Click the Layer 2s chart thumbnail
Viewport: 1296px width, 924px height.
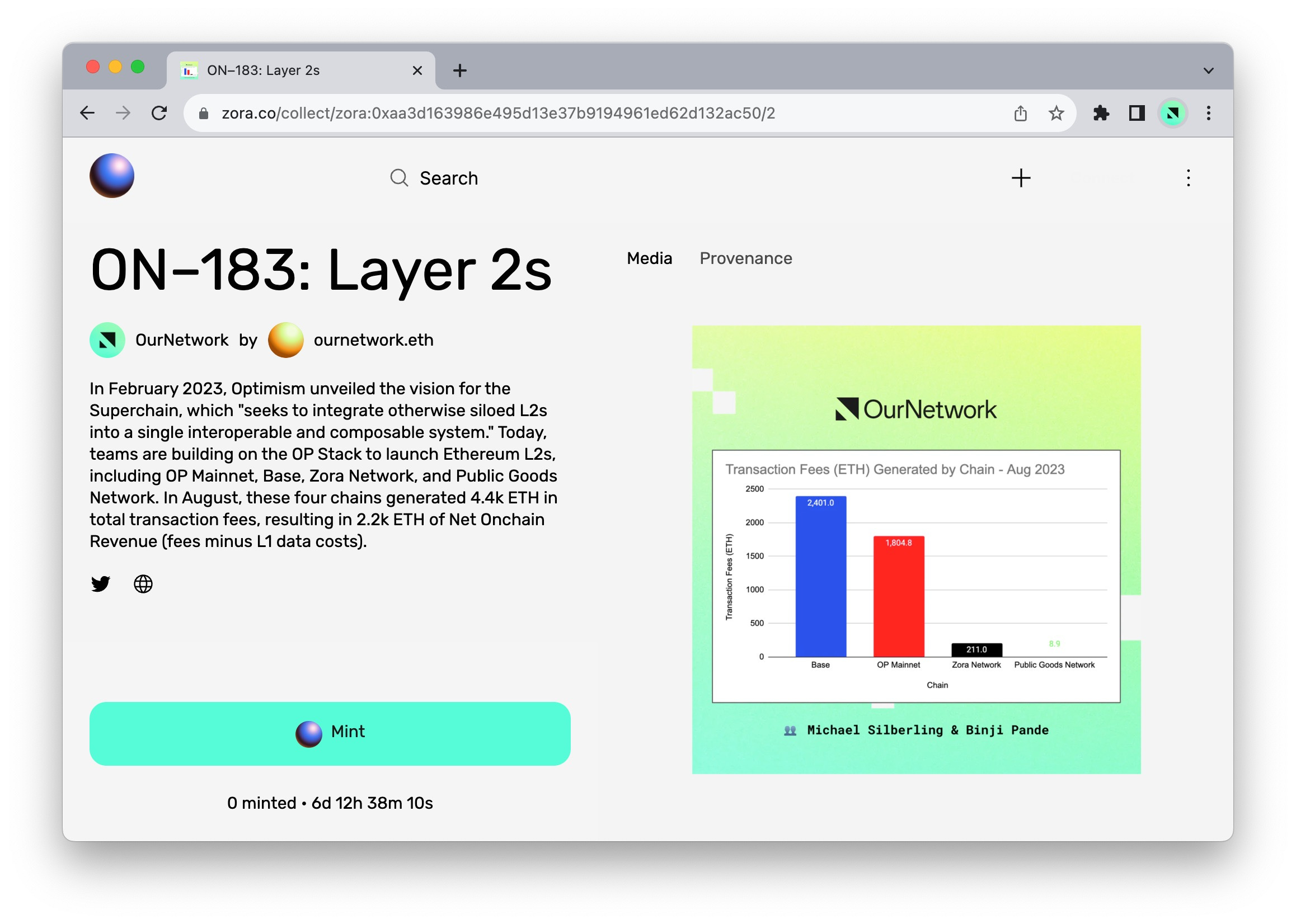pos(916,550)
